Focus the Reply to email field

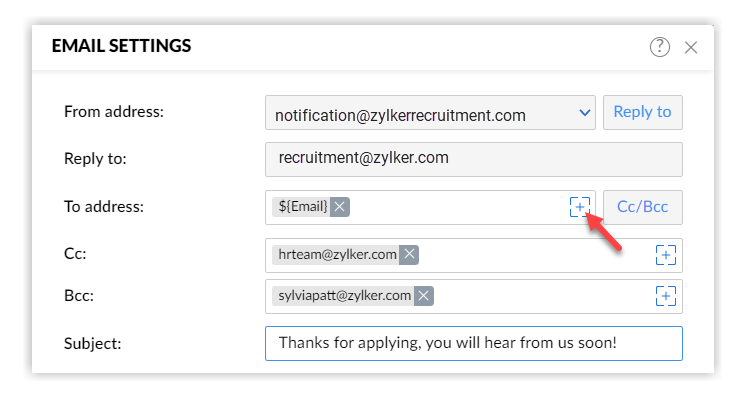(x=474, y=159)
